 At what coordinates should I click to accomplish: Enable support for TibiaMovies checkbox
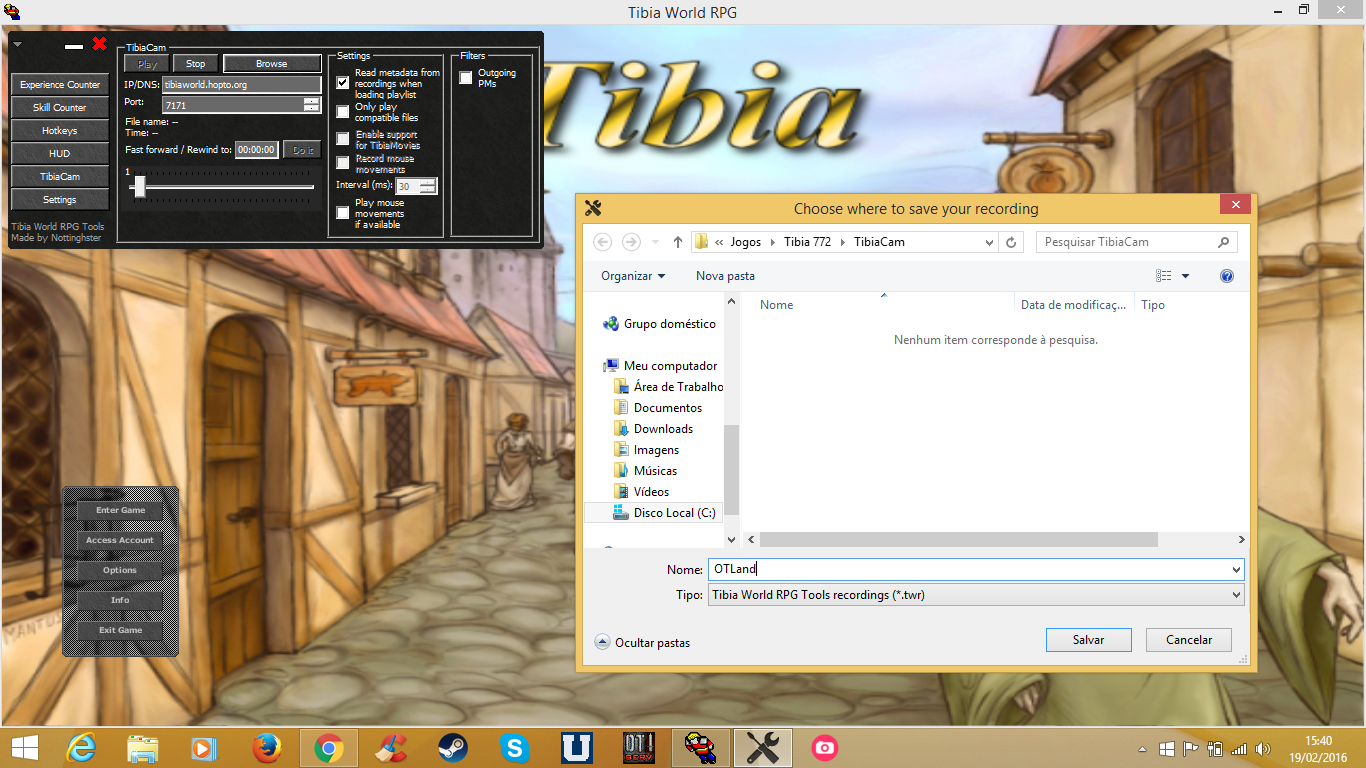pos(343,139)
